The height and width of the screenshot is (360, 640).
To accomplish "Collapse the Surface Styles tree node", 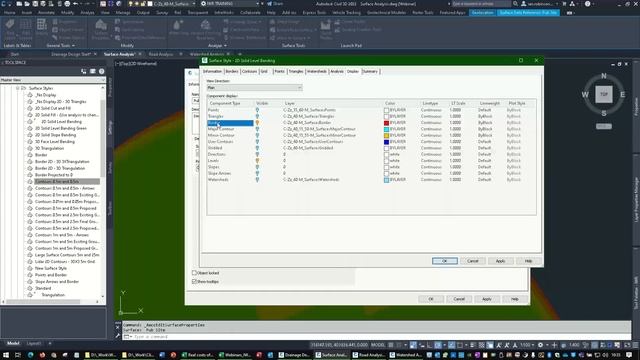I will 18,88.
